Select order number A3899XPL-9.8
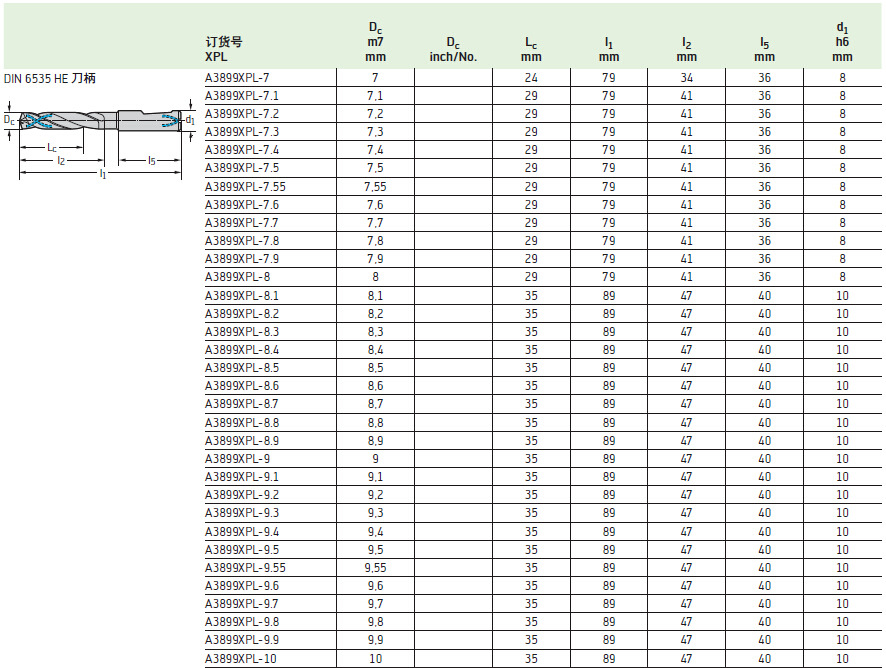This screenshot has height=668, width=886. [x=241, y=622]
